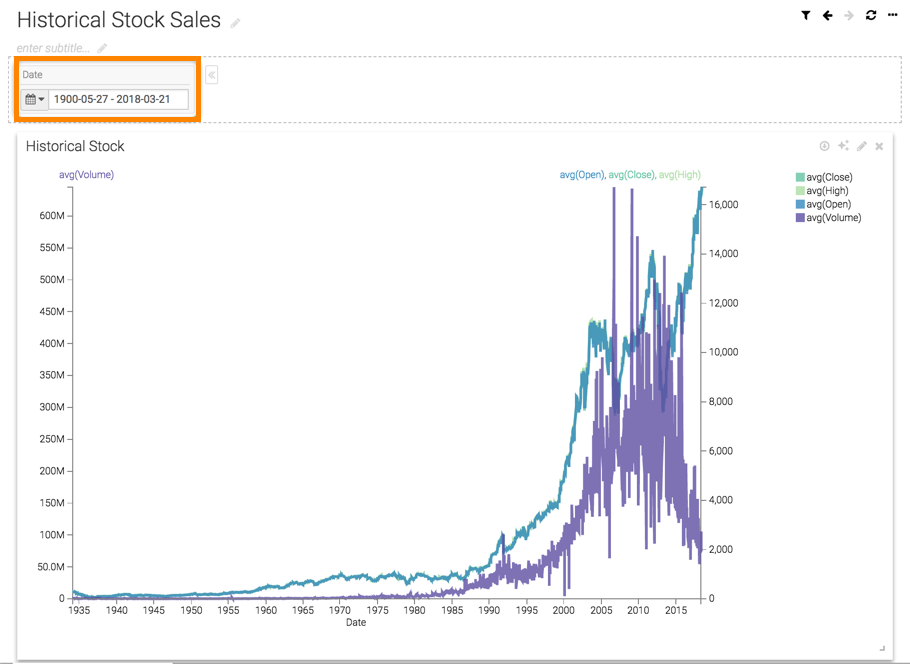910x664 pixels.
Task: Click the avg(Volume) purple legend swatch
Action: coord(800,218)
